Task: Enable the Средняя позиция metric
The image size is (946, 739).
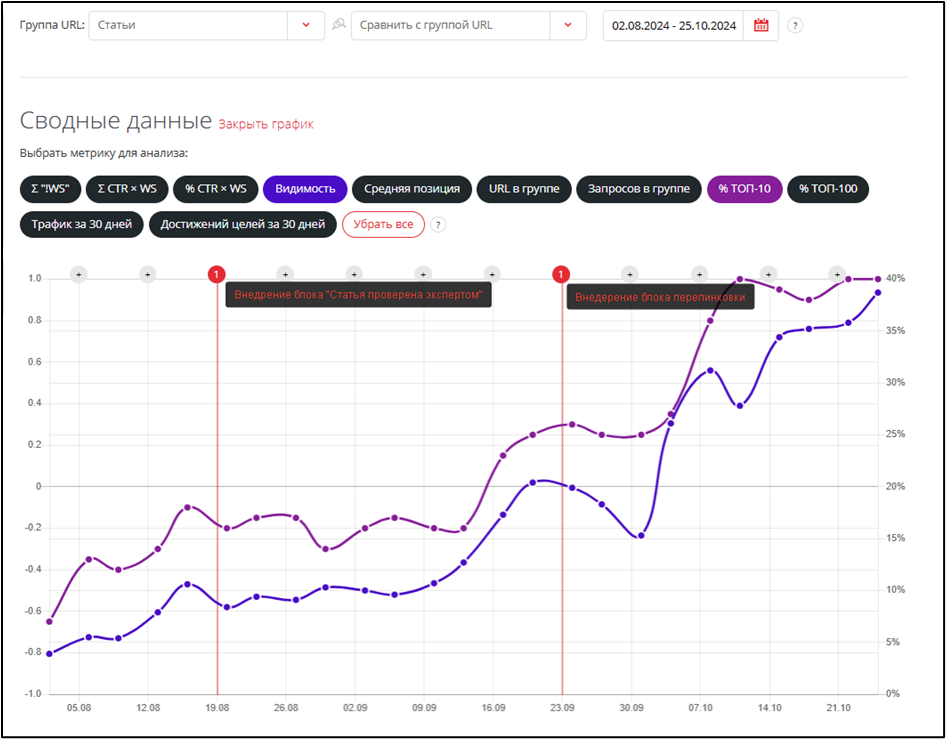Action: 411,189
